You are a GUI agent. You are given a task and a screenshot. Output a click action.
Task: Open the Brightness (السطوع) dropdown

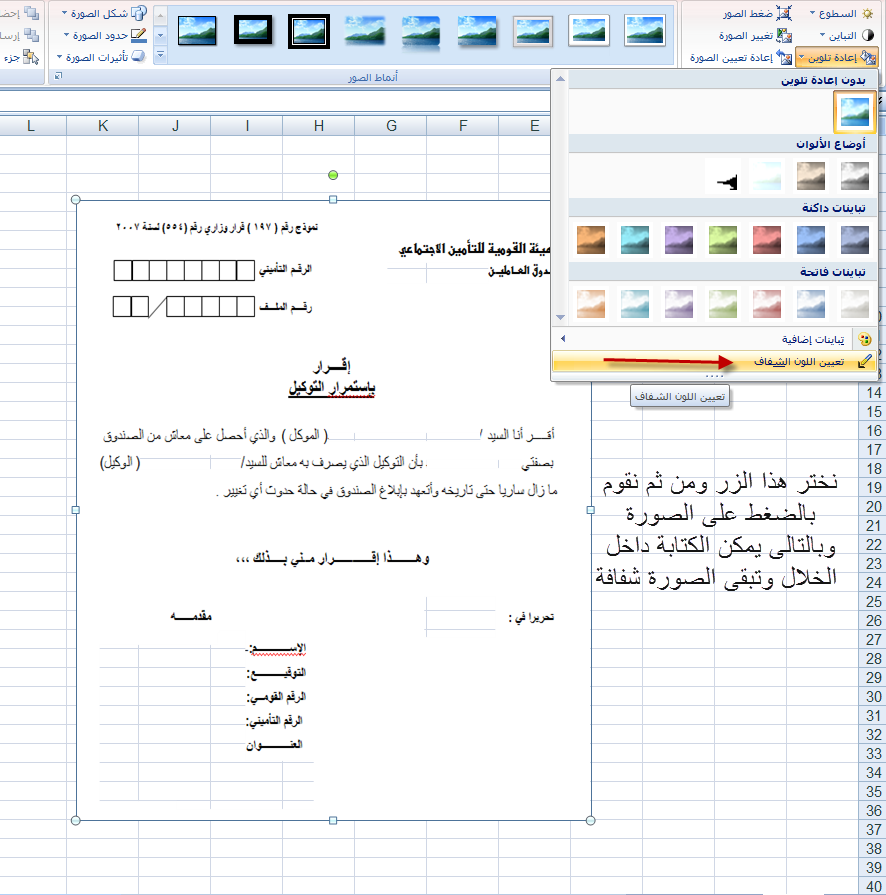[x=843, y=14]
